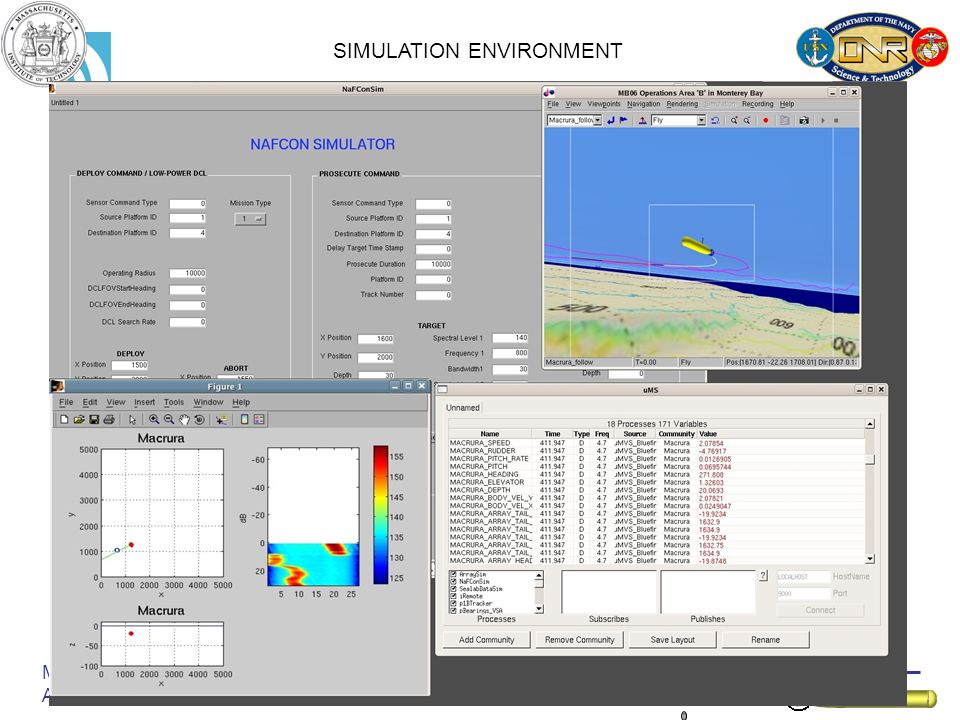
Task: Click Open File icon in Figure 1 toolbar
Action: click(x=79, y=420)
